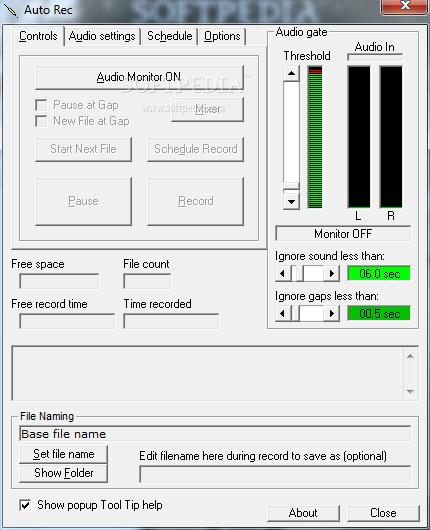
Task: Click the Close button at bottom
Action: pyautogui.click(x=383, y=513)
